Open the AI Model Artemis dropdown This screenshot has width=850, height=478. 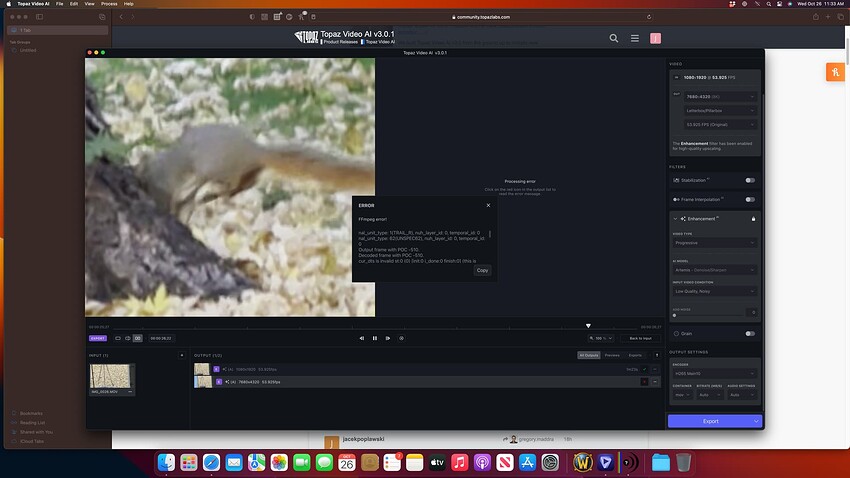coord(714,270)
